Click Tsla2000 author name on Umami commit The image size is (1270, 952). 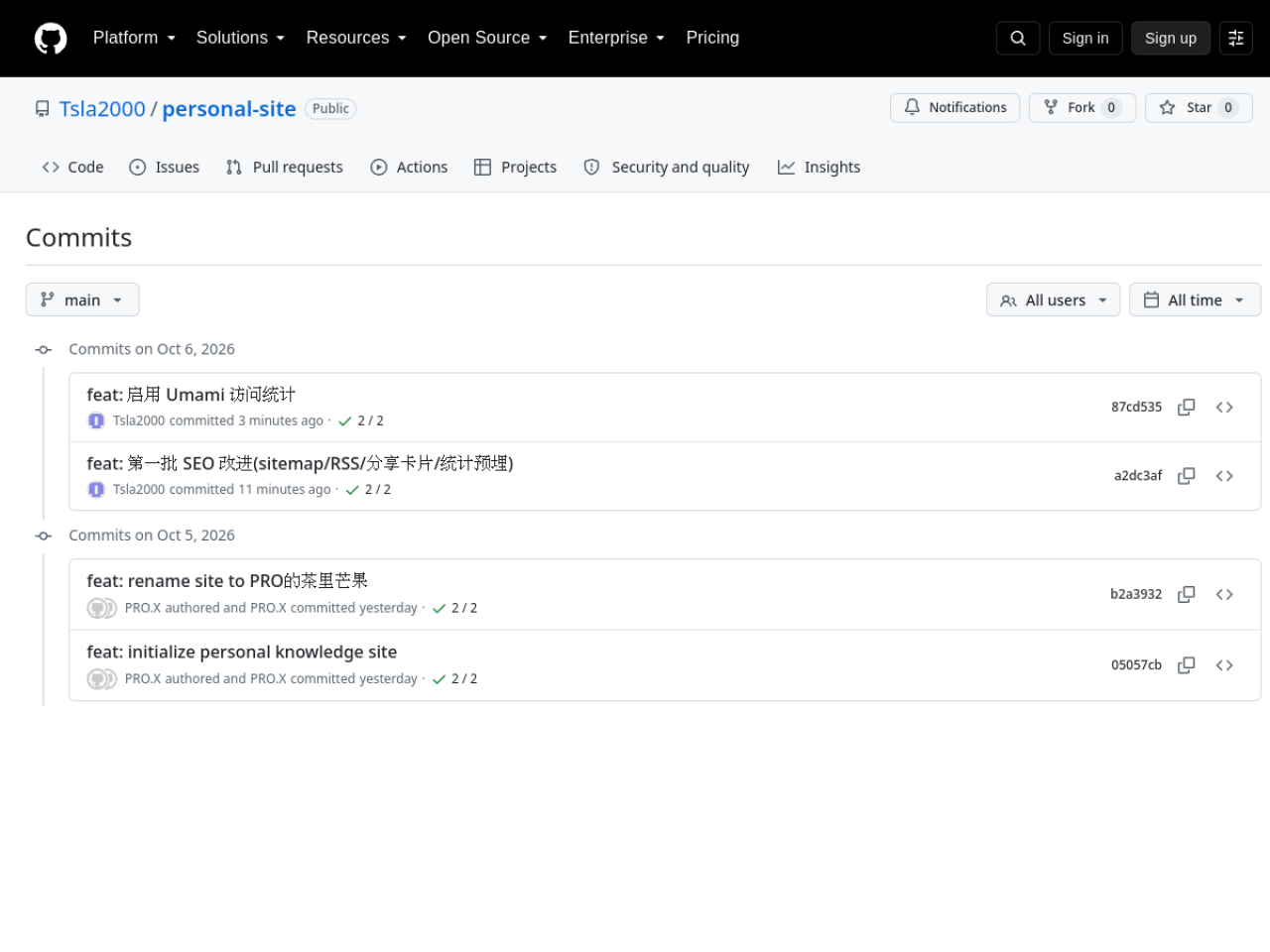(x=139, y=421)
